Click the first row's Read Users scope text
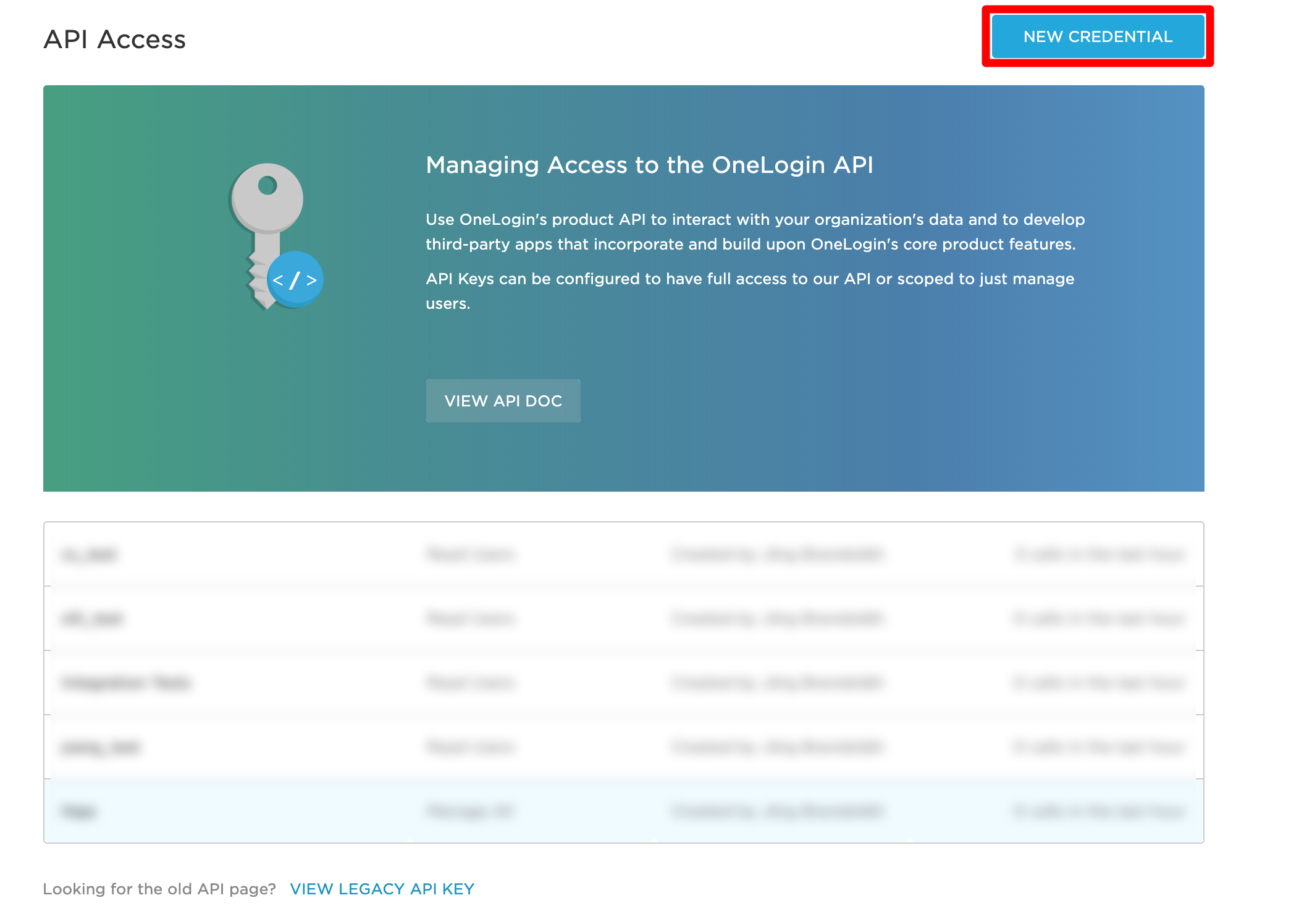This screenshot has height=924, width=1291. (x=469, y=554)
